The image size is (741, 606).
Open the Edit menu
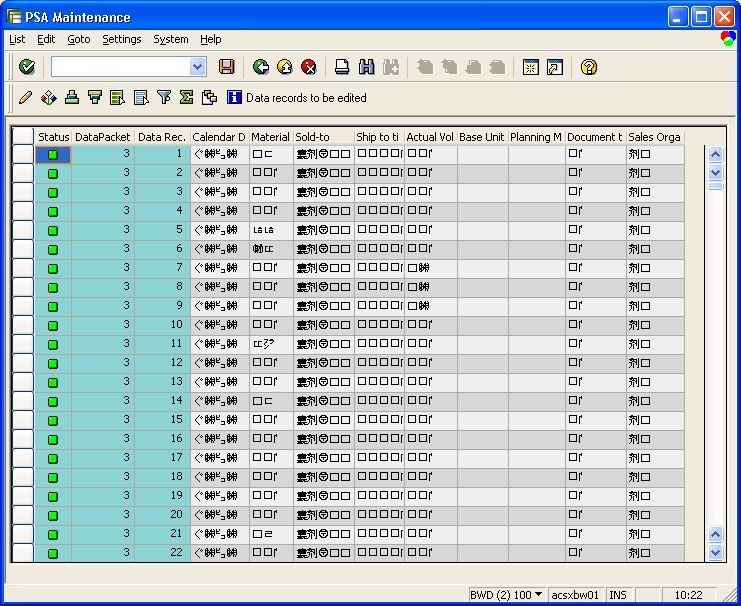pyautogui.click(x=46, y=39)
